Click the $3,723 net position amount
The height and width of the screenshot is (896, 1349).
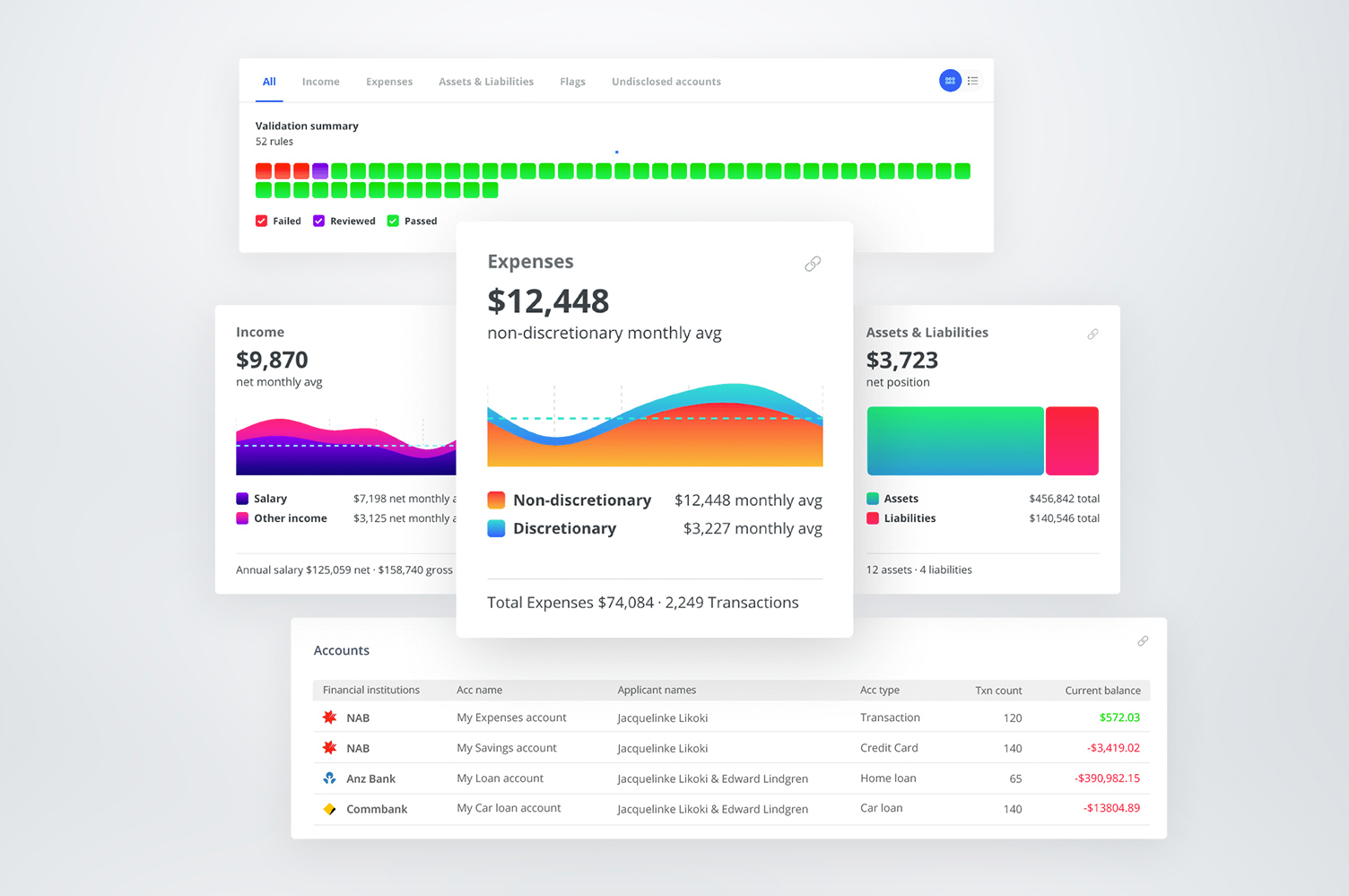902,361
